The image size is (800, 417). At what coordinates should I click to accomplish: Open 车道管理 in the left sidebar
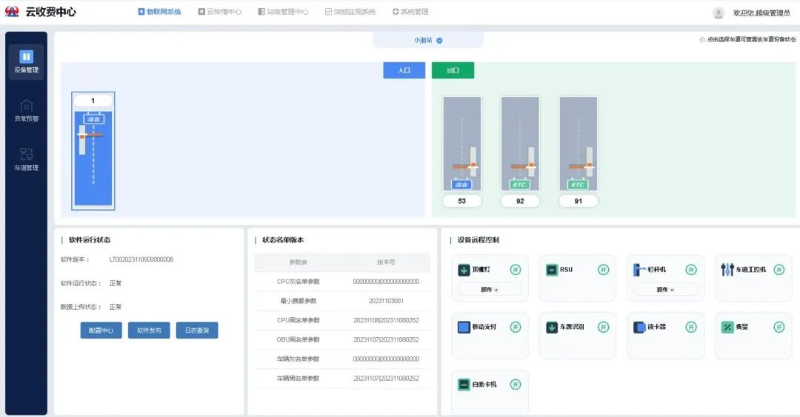[x=26, y=158]
